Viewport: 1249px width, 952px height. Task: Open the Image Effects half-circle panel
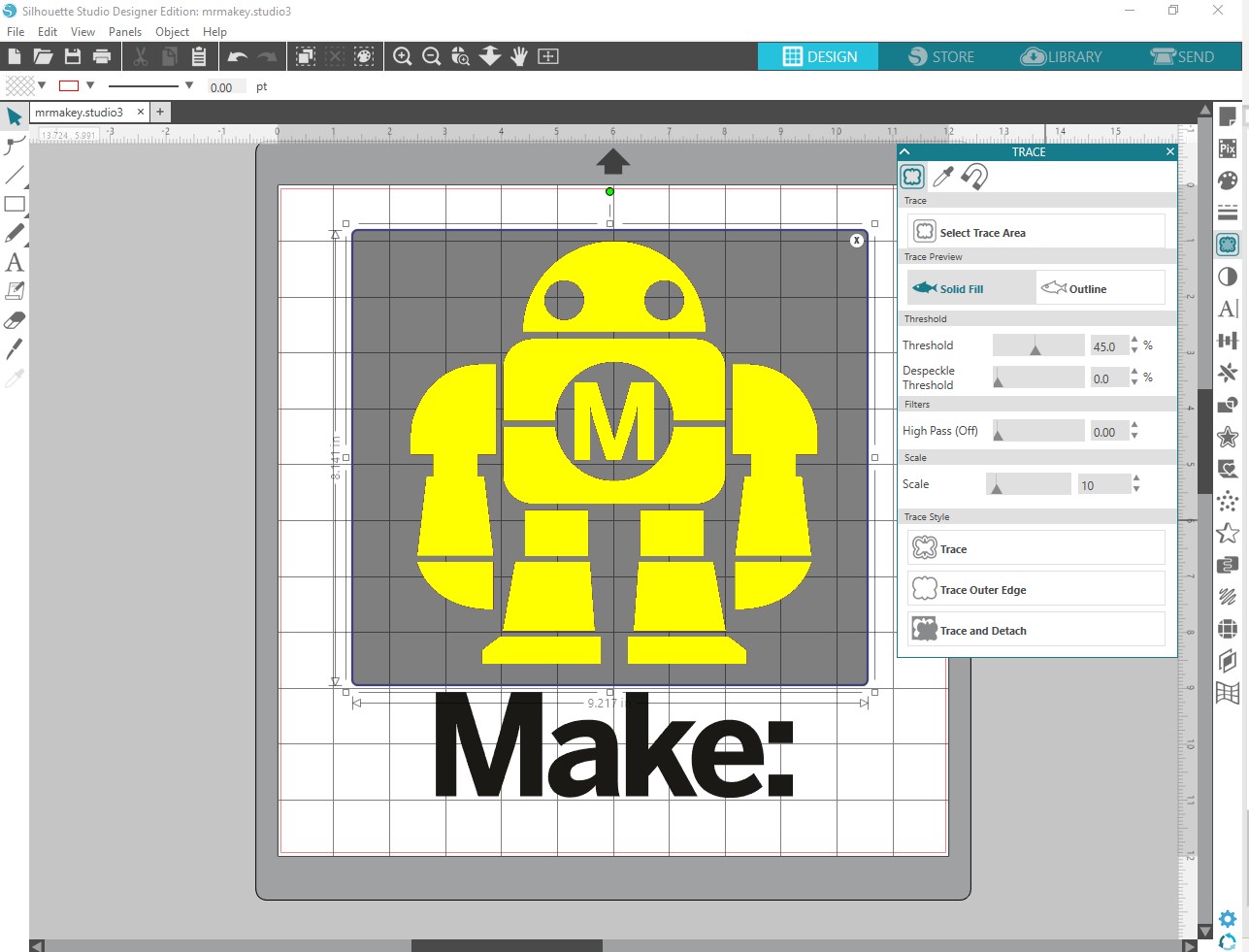1228,277
